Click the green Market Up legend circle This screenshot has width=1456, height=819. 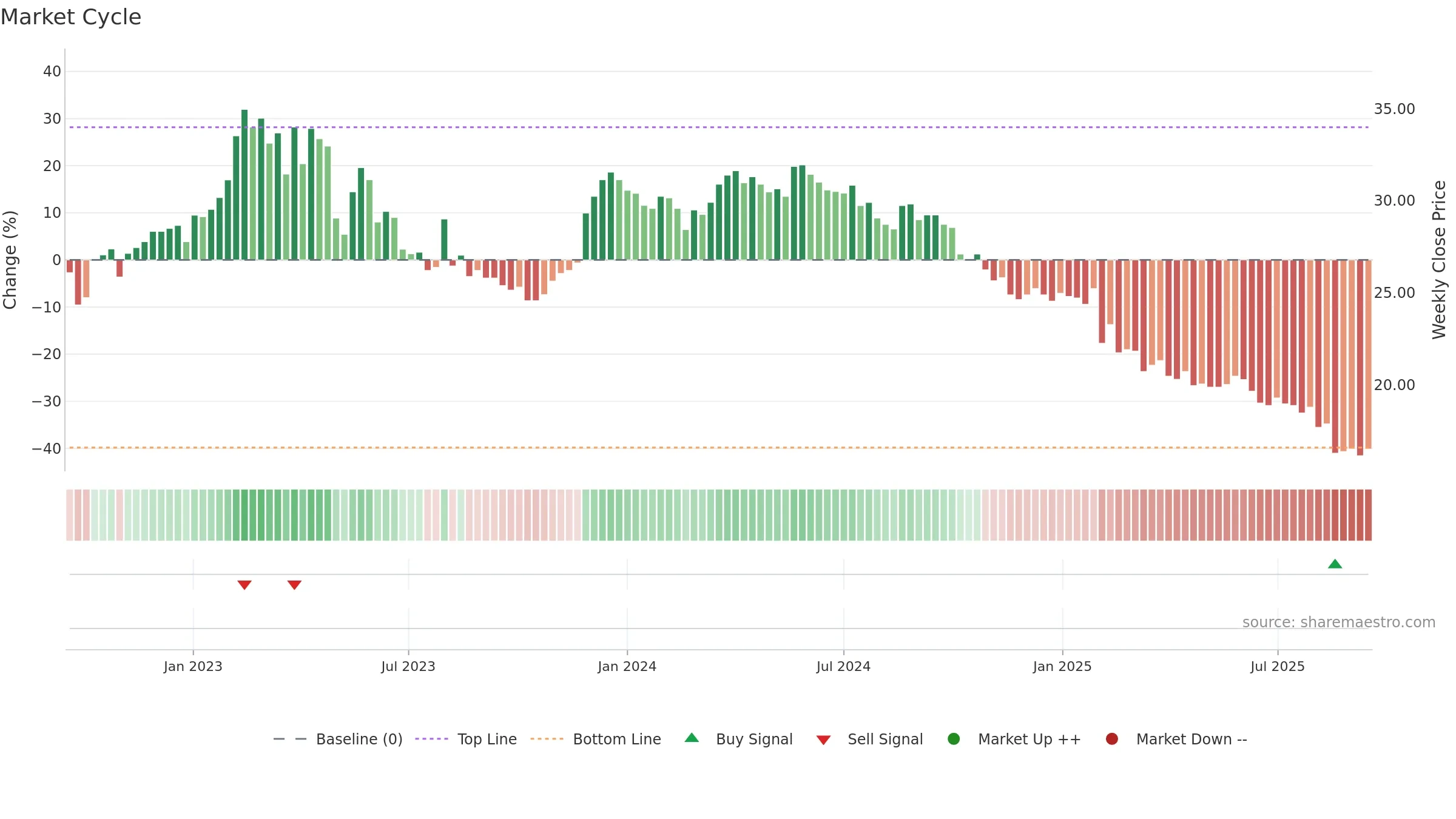954,739
